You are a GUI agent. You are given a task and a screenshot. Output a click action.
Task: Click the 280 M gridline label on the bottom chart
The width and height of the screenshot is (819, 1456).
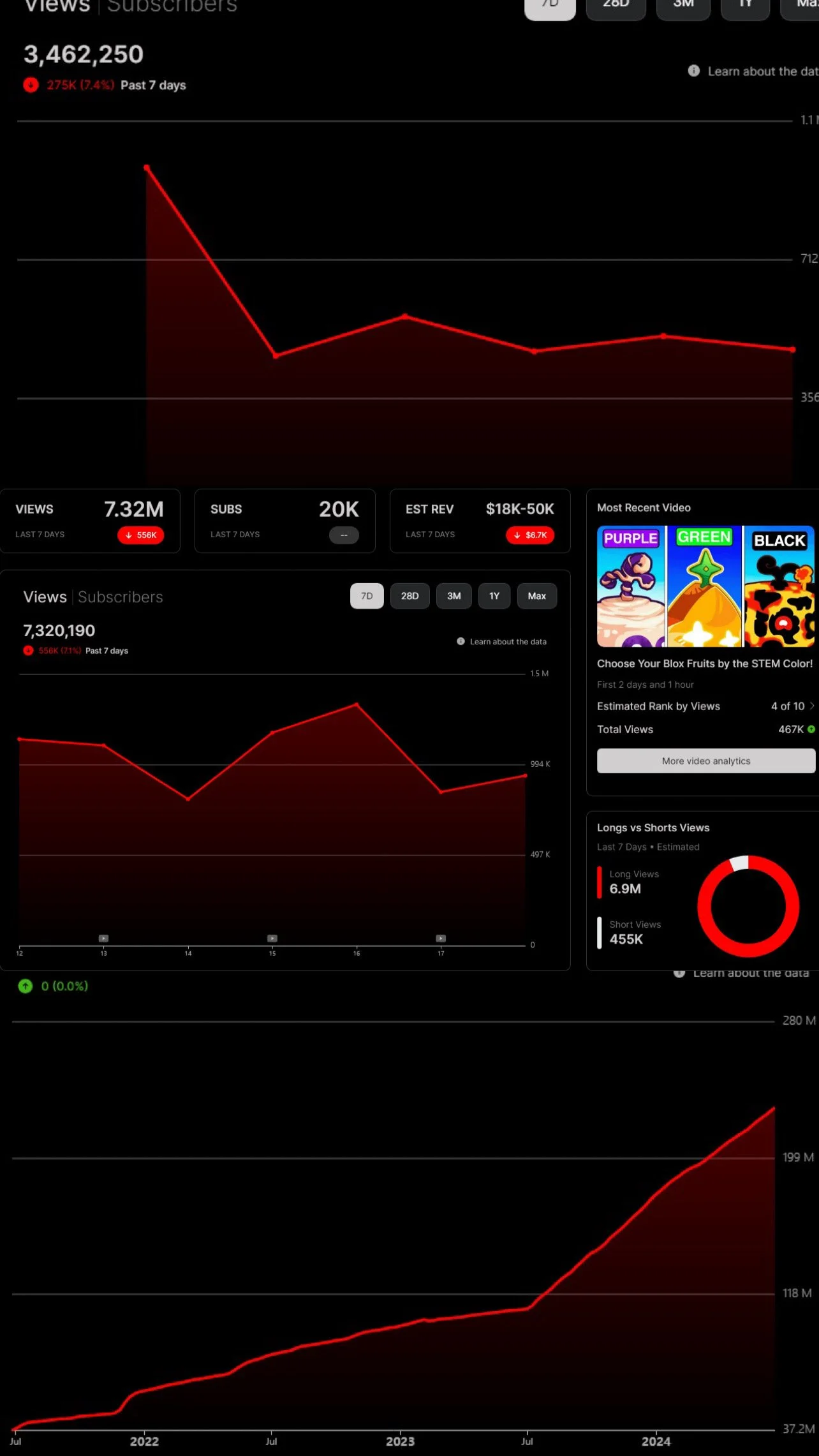click(799, 1021)
